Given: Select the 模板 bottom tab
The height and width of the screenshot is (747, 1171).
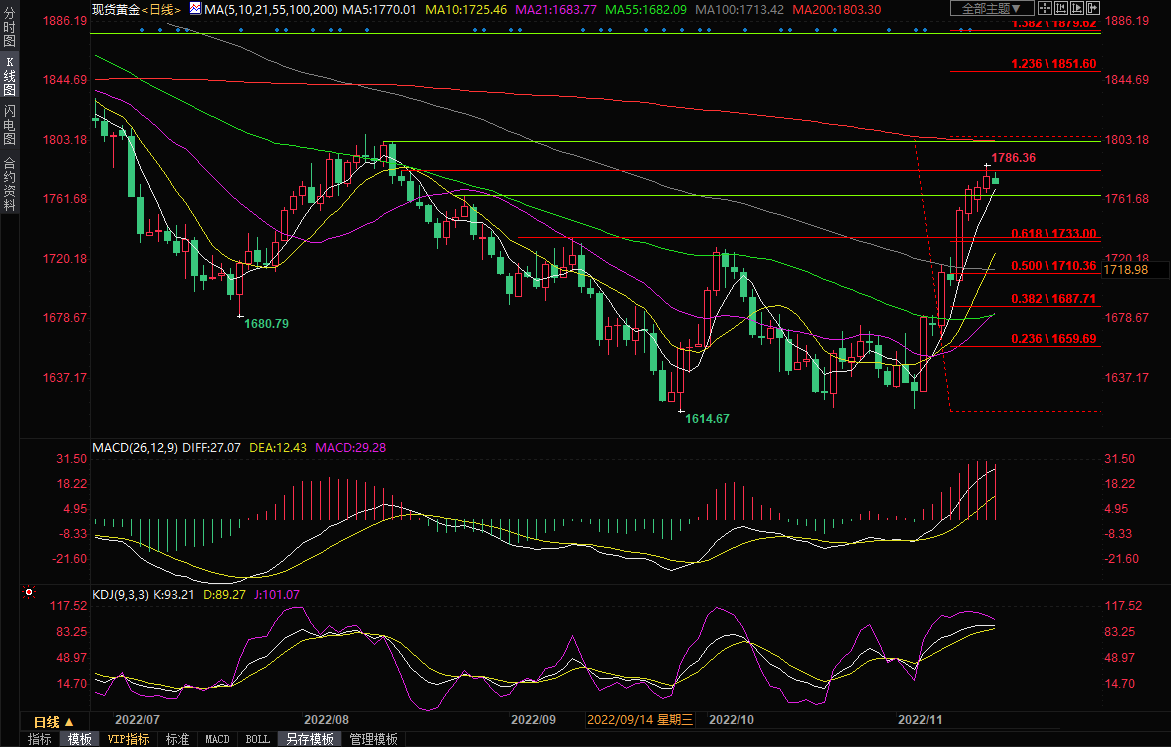Looking at the screenshot, I should click(78, 739).
